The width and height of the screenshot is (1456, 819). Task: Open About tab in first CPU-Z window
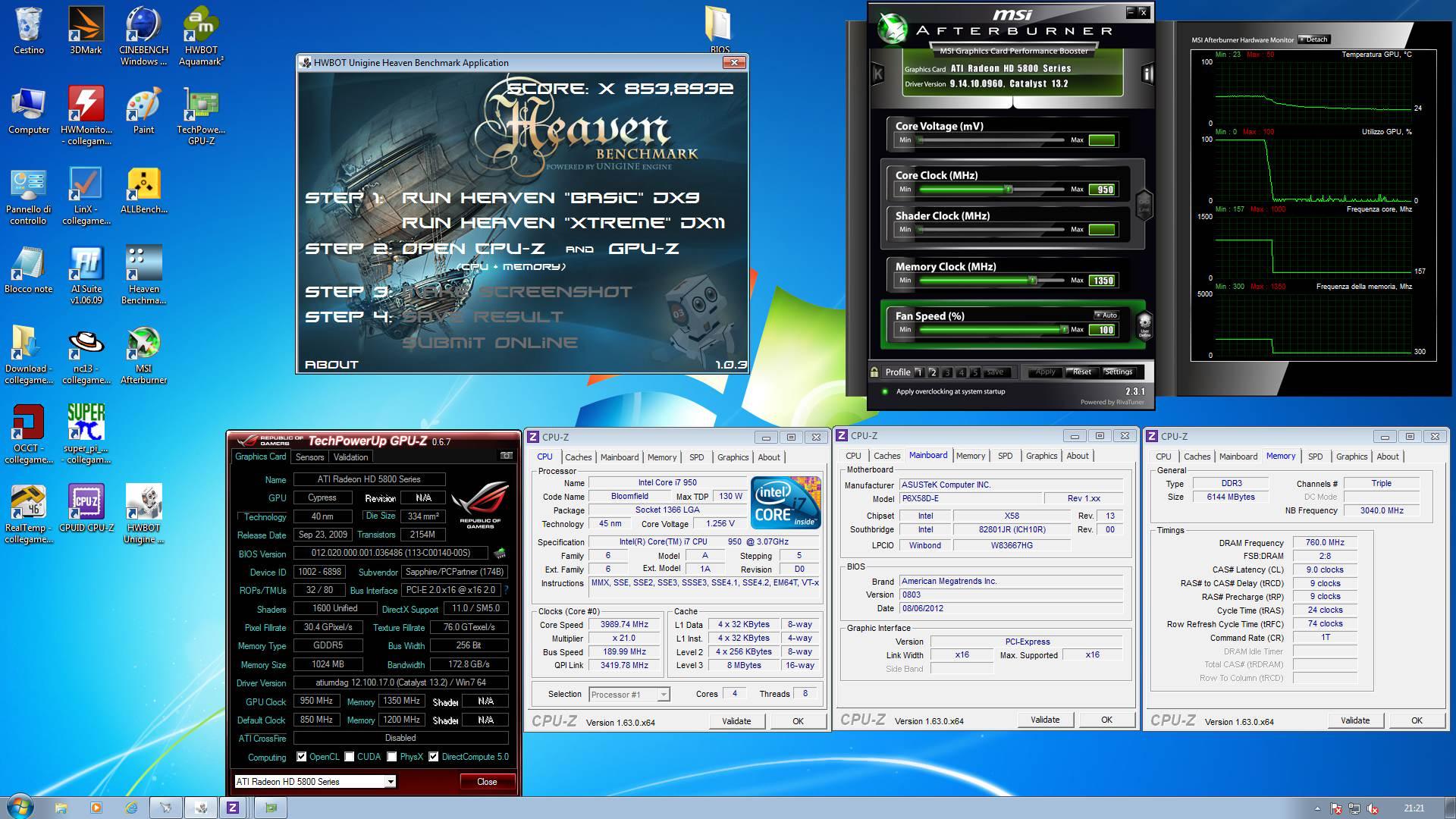point(769,457)
